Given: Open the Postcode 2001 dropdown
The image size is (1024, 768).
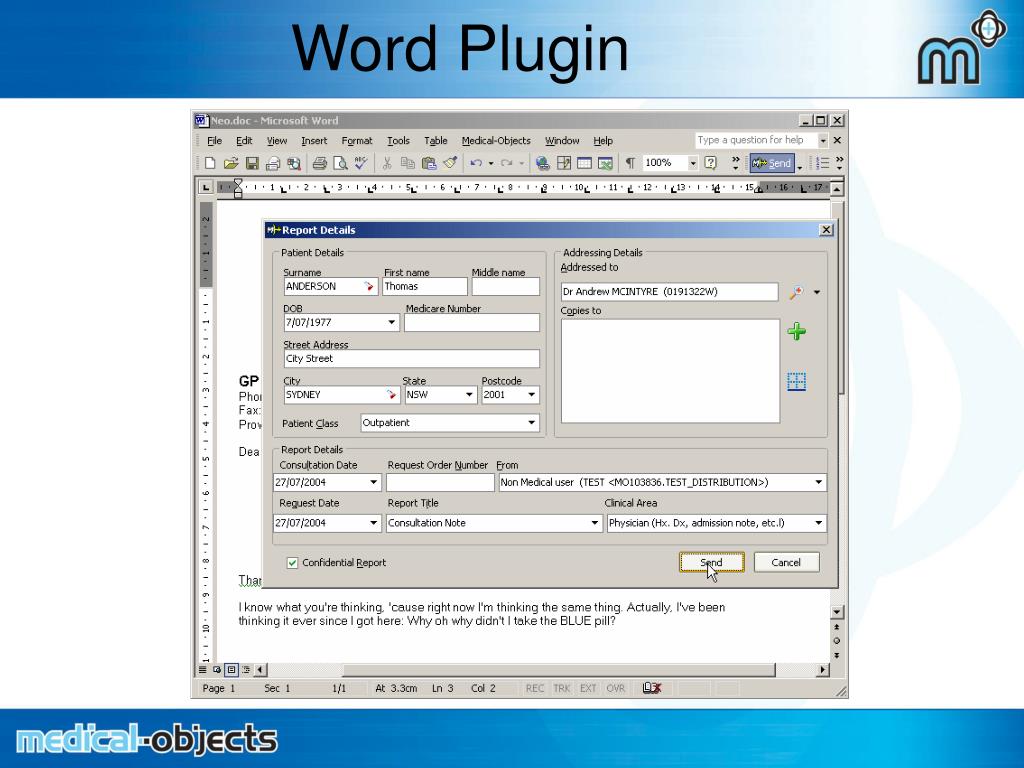Looking at the screenshot, I should 532,395.
